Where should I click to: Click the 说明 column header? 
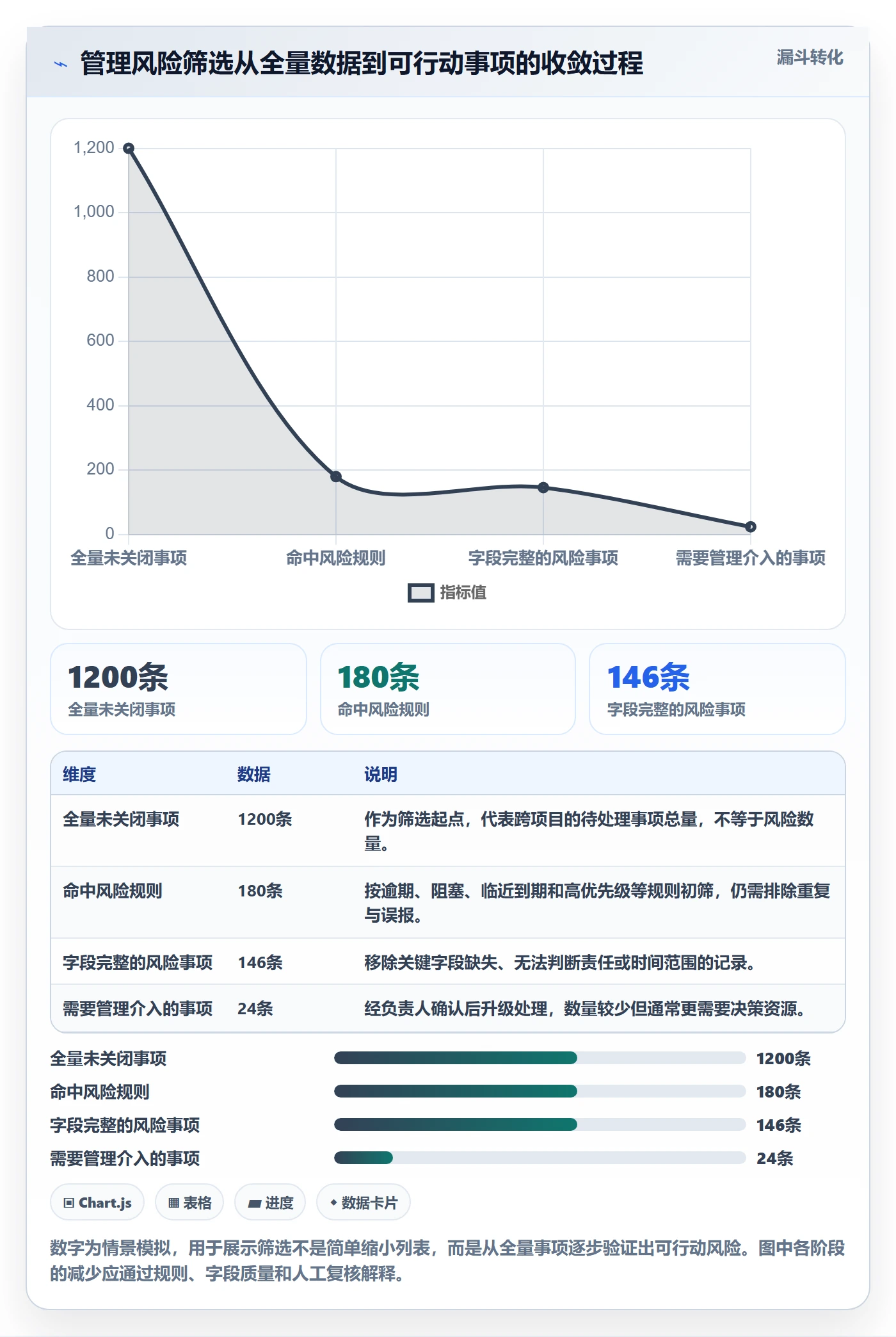click(x=381, y=774)
